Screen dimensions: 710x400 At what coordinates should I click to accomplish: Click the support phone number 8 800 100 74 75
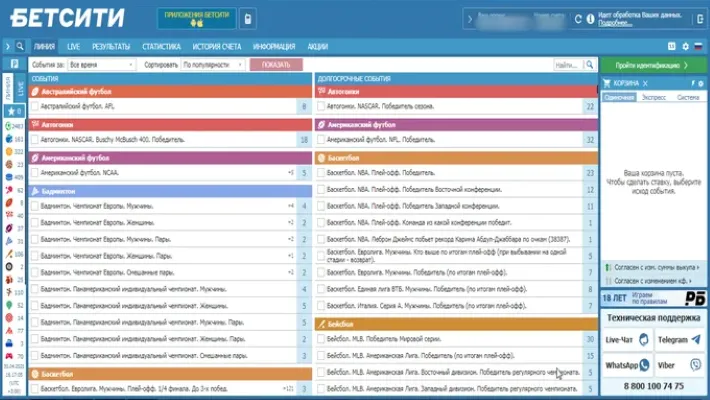click(653, 386)
